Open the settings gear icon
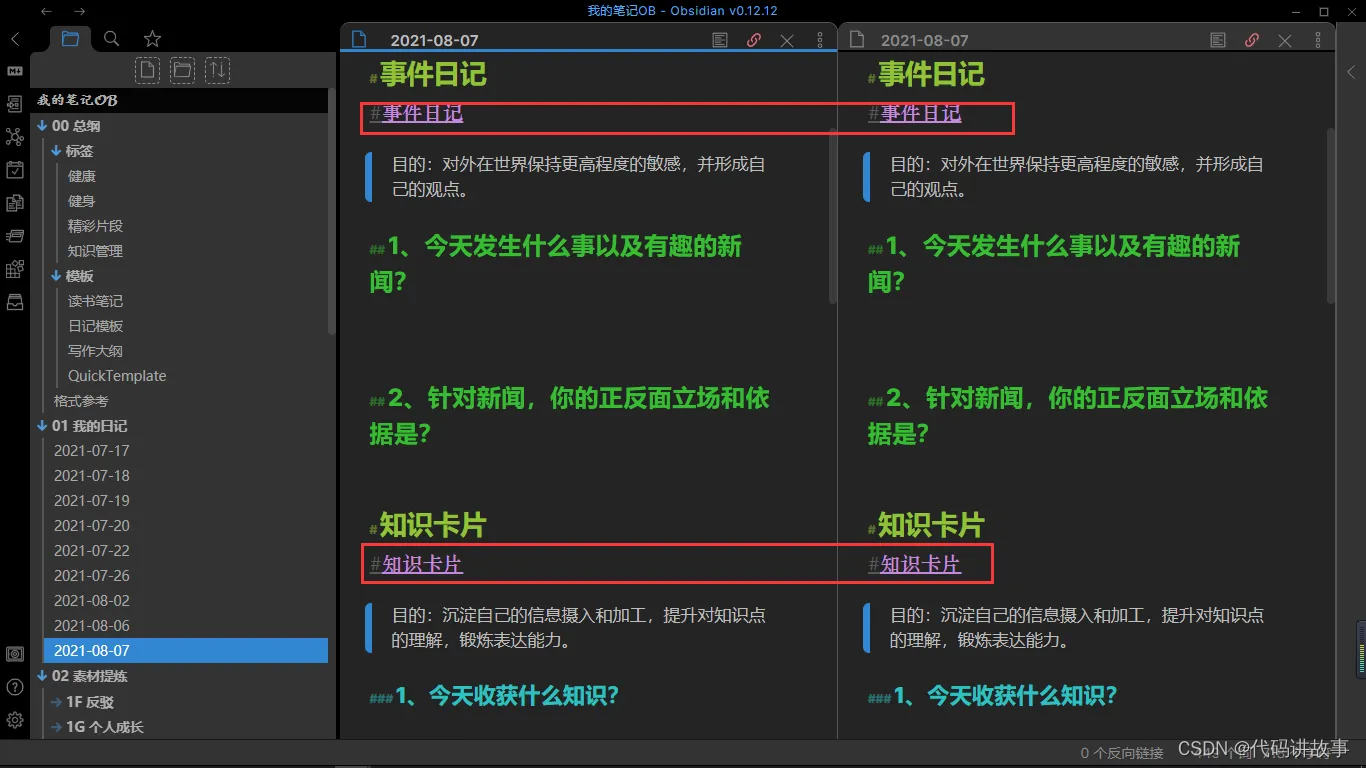The height and width of the screenshot is (768, 1366). [15, 720]
